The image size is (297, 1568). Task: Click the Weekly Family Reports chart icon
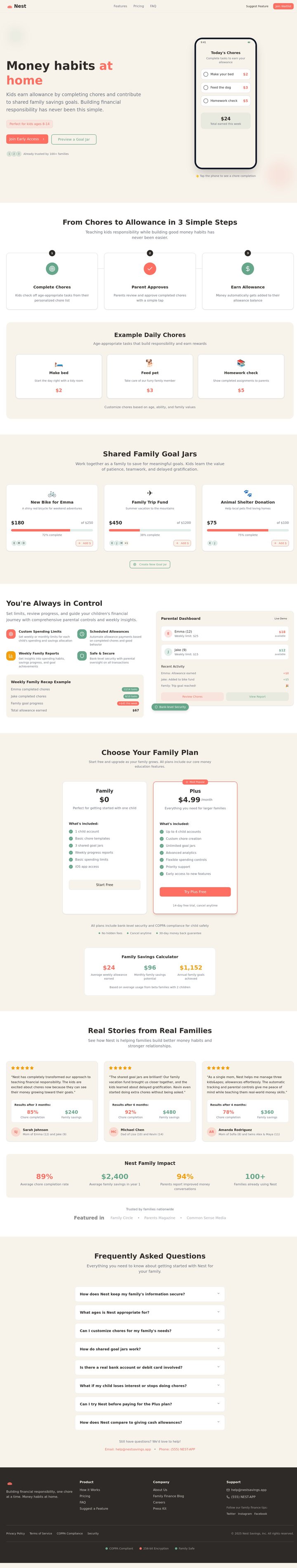click(11, 656)
